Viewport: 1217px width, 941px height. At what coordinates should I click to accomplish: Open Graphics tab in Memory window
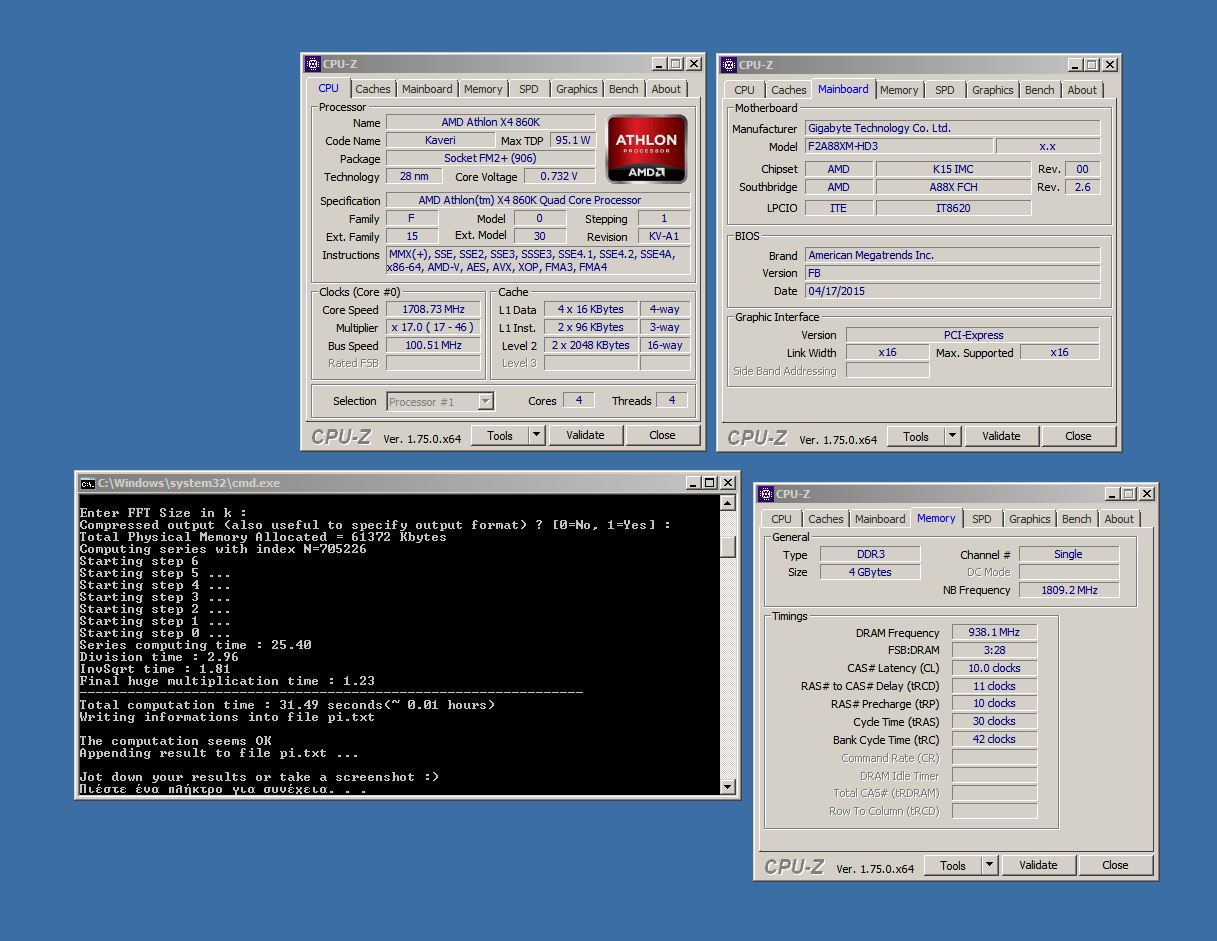tap(1030, 519)
